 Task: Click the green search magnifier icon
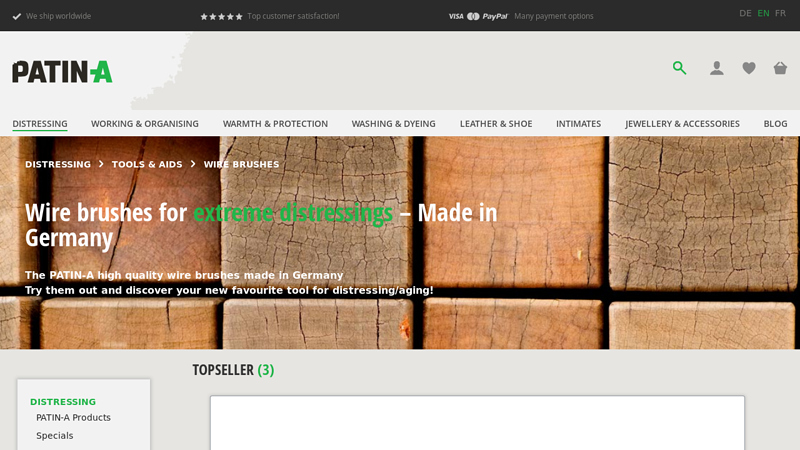pyautogui.click(x=680, y=68)
